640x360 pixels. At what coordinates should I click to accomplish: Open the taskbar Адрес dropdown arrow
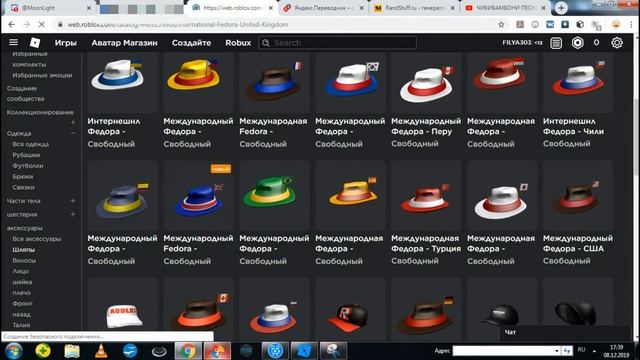[x=556, y=351]
